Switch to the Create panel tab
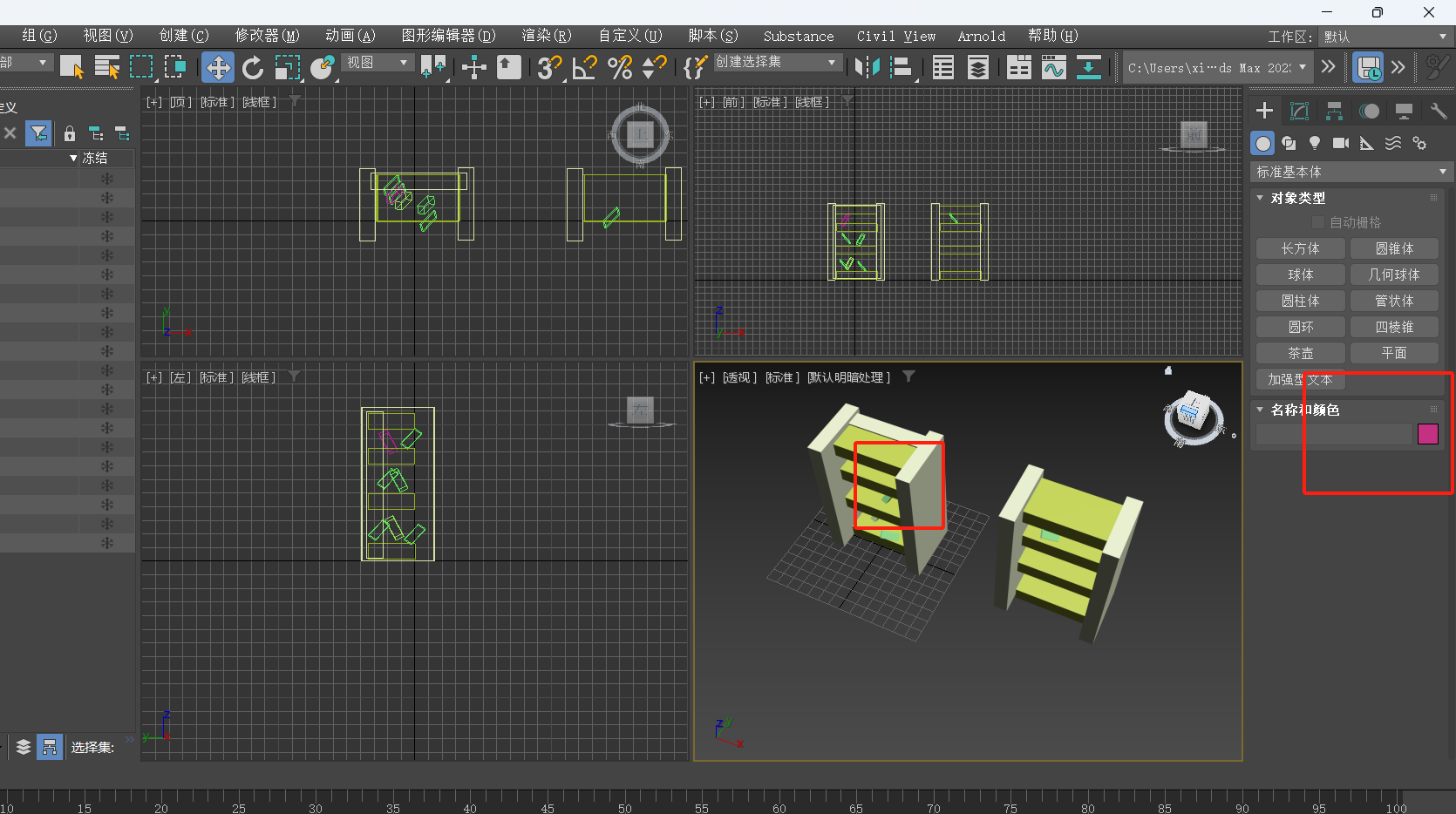Image resolution: width=1456 pixels, height=814 pixels. 1264,111
